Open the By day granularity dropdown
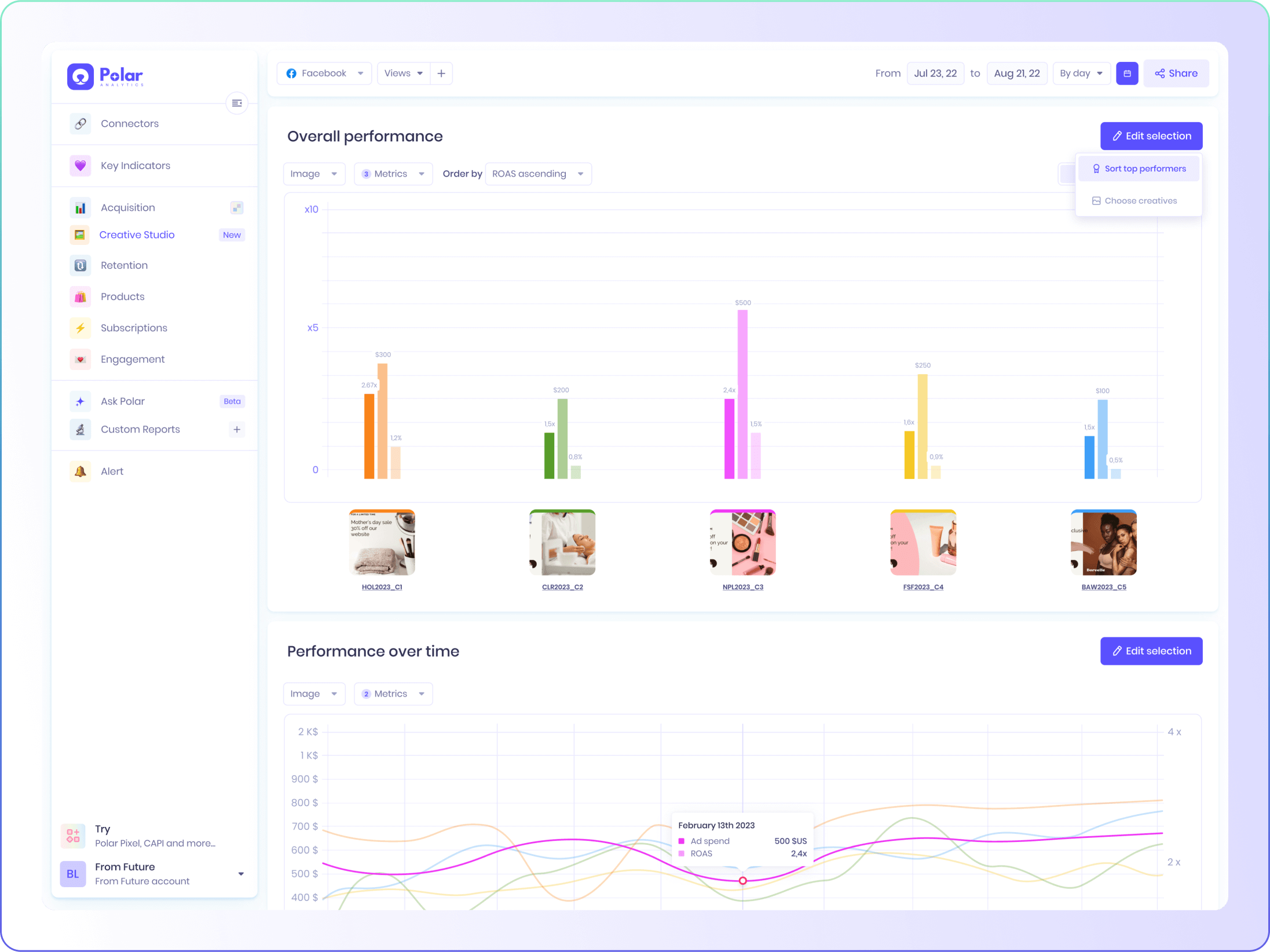The image size is (1270, 952). [x=1081, y=74]
